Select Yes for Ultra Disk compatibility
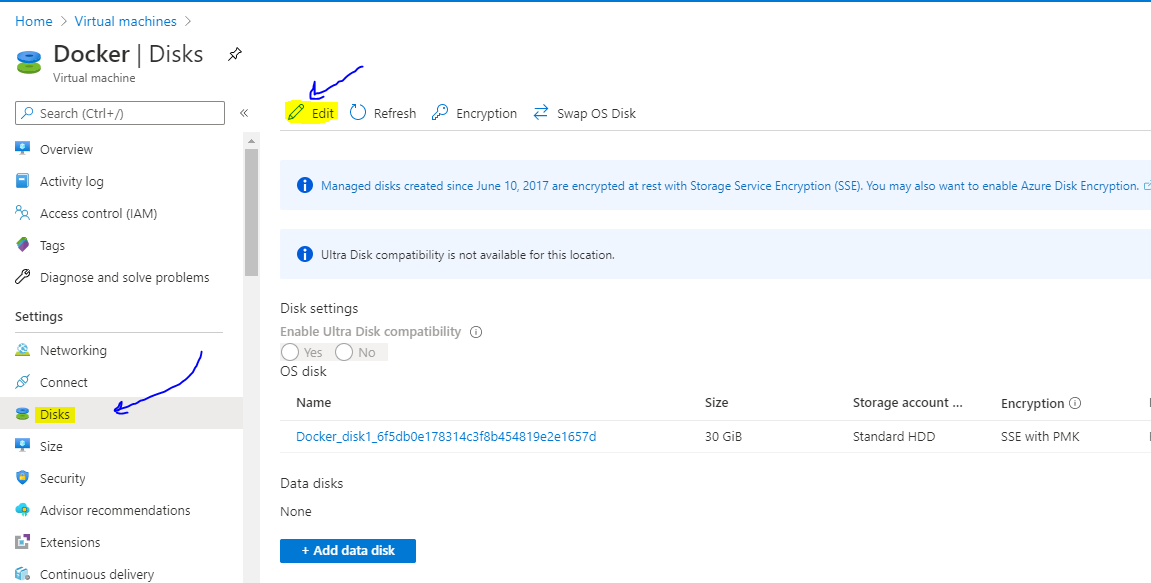1151x583 pixels. point(290,351)
